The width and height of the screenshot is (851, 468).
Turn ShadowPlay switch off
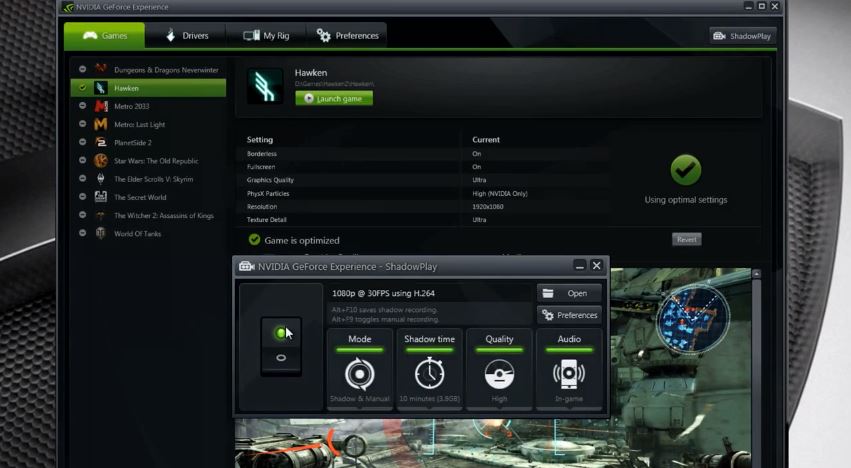281,358
